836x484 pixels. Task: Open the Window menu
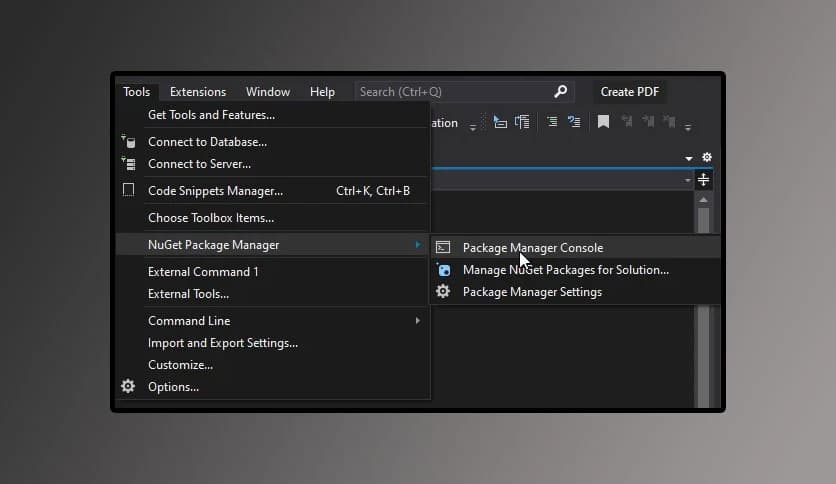click(x=267, y=91)
